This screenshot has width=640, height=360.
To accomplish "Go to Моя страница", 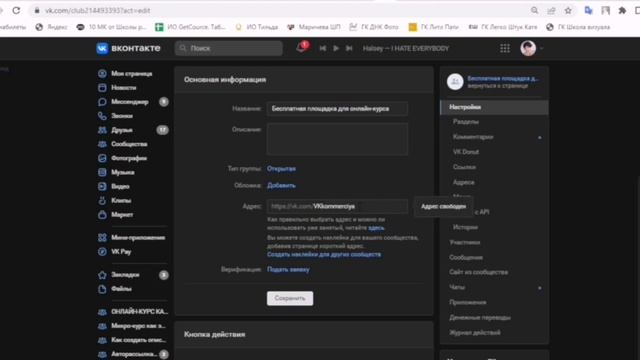I will point(132,73).
